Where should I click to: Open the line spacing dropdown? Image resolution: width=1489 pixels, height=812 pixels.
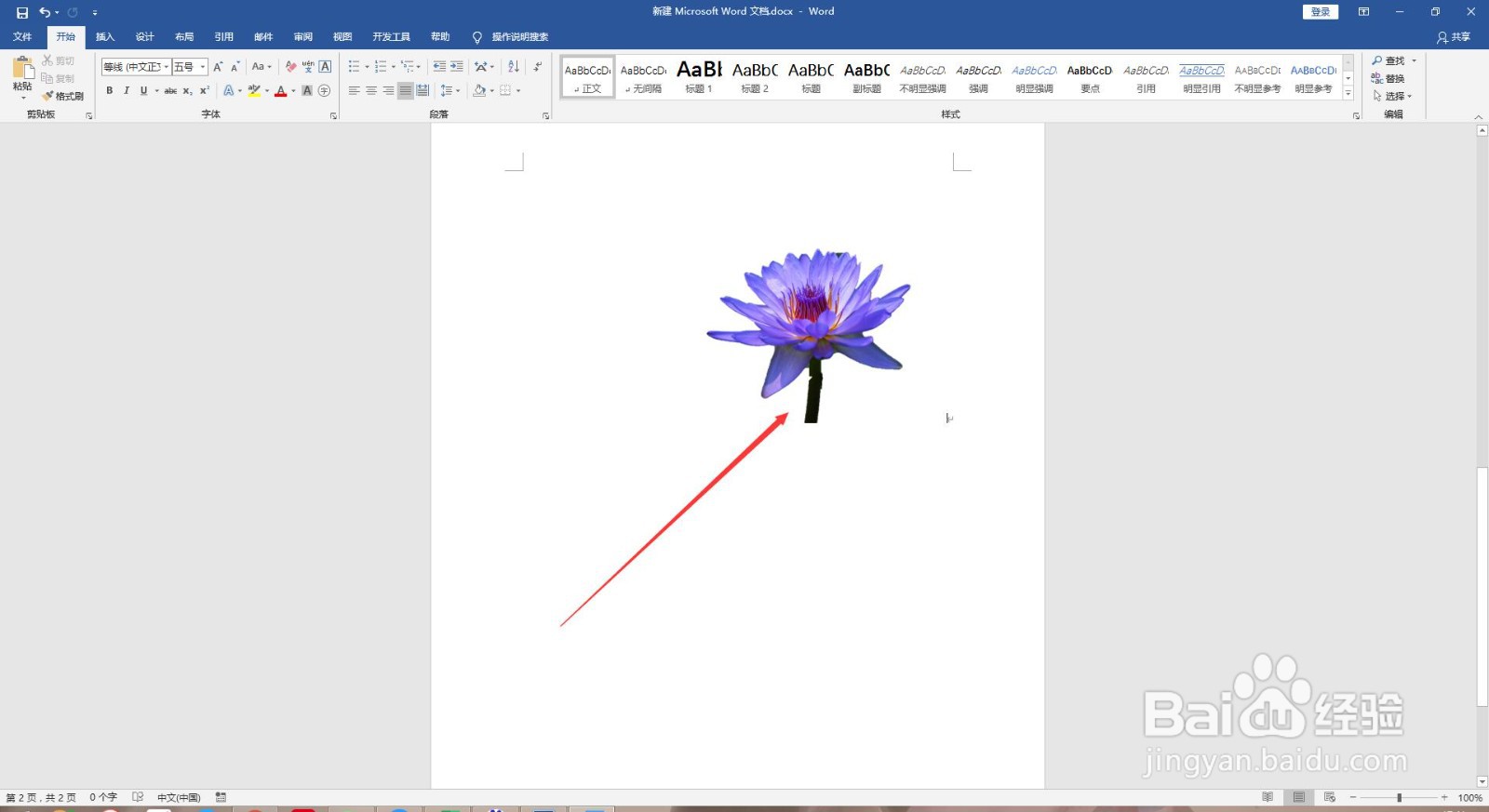(450, 91)
